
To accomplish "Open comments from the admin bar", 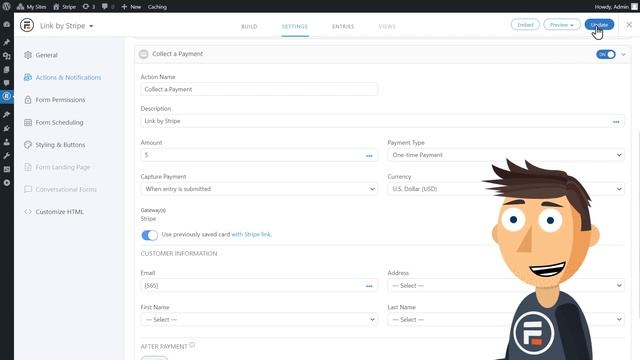I will pos(108,7).
